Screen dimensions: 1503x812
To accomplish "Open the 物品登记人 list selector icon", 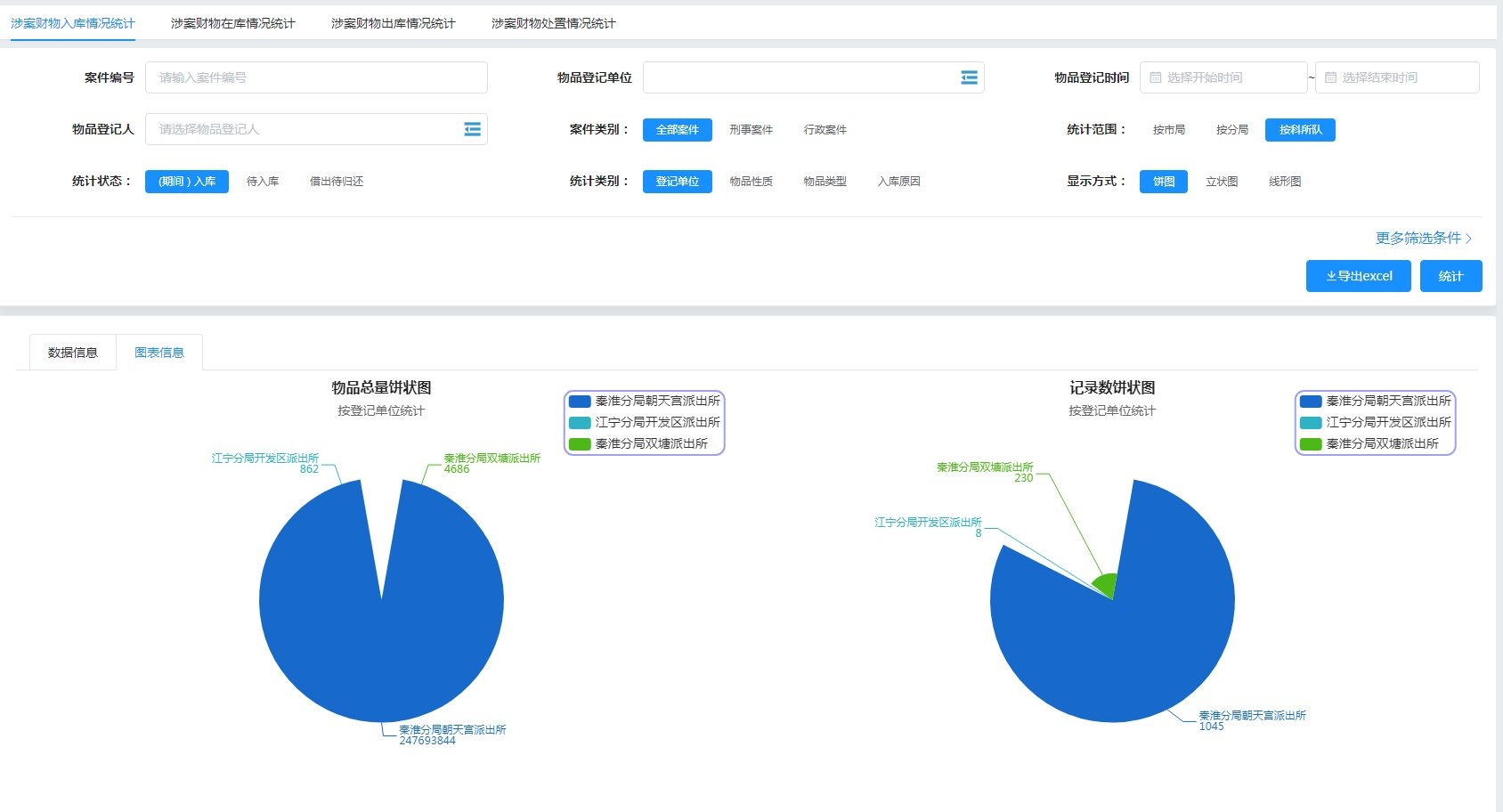I will (x=473, y=129).
